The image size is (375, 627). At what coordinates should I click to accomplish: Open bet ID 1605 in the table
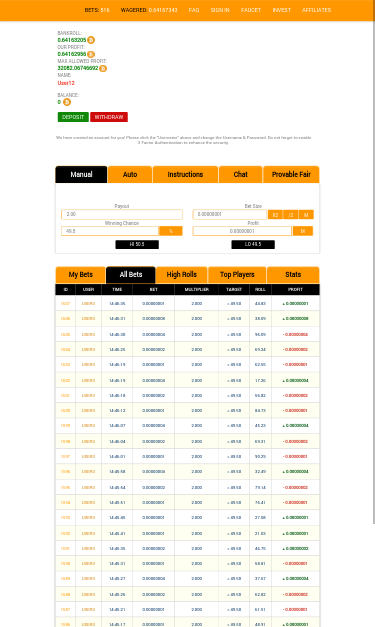coord(65,334)
